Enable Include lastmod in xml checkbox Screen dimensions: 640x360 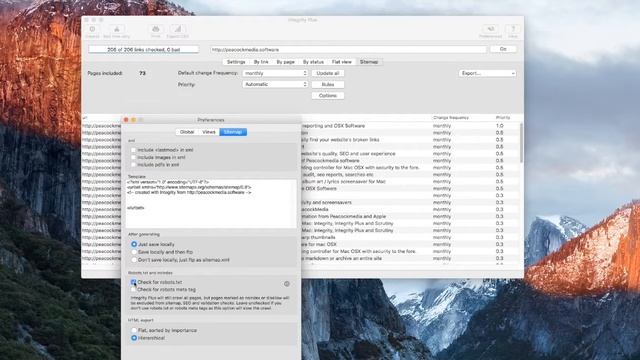(133, 150)
